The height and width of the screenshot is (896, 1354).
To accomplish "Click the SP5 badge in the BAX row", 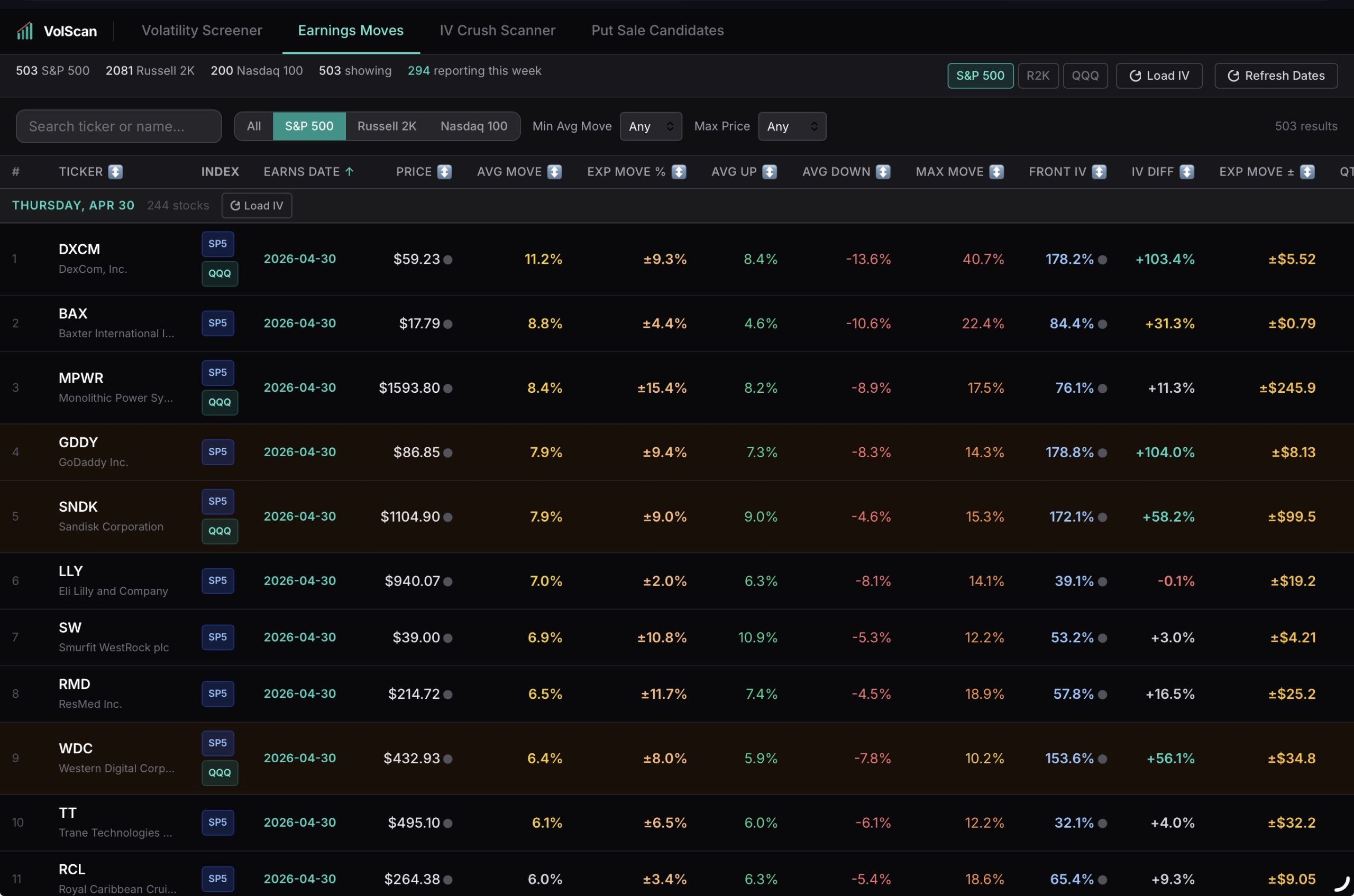I will pos(218,324).
